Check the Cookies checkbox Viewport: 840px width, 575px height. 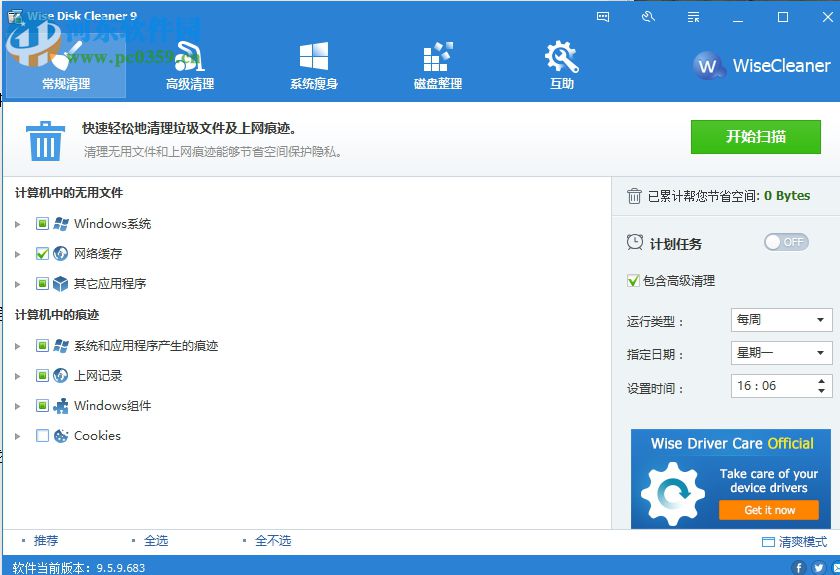(42, 436)
